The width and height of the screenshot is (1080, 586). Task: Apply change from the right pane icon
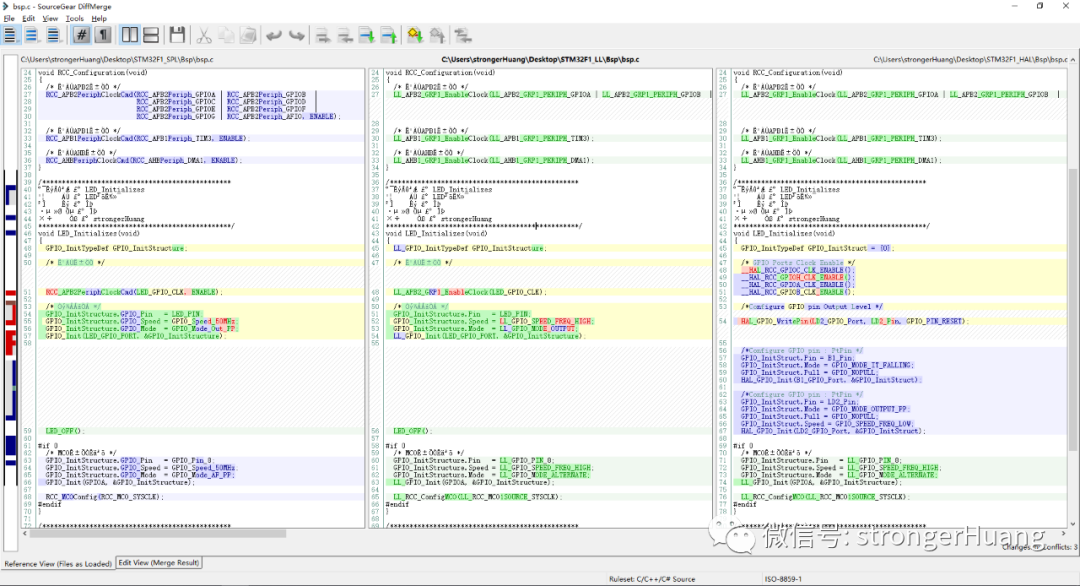tap(344, 35)
